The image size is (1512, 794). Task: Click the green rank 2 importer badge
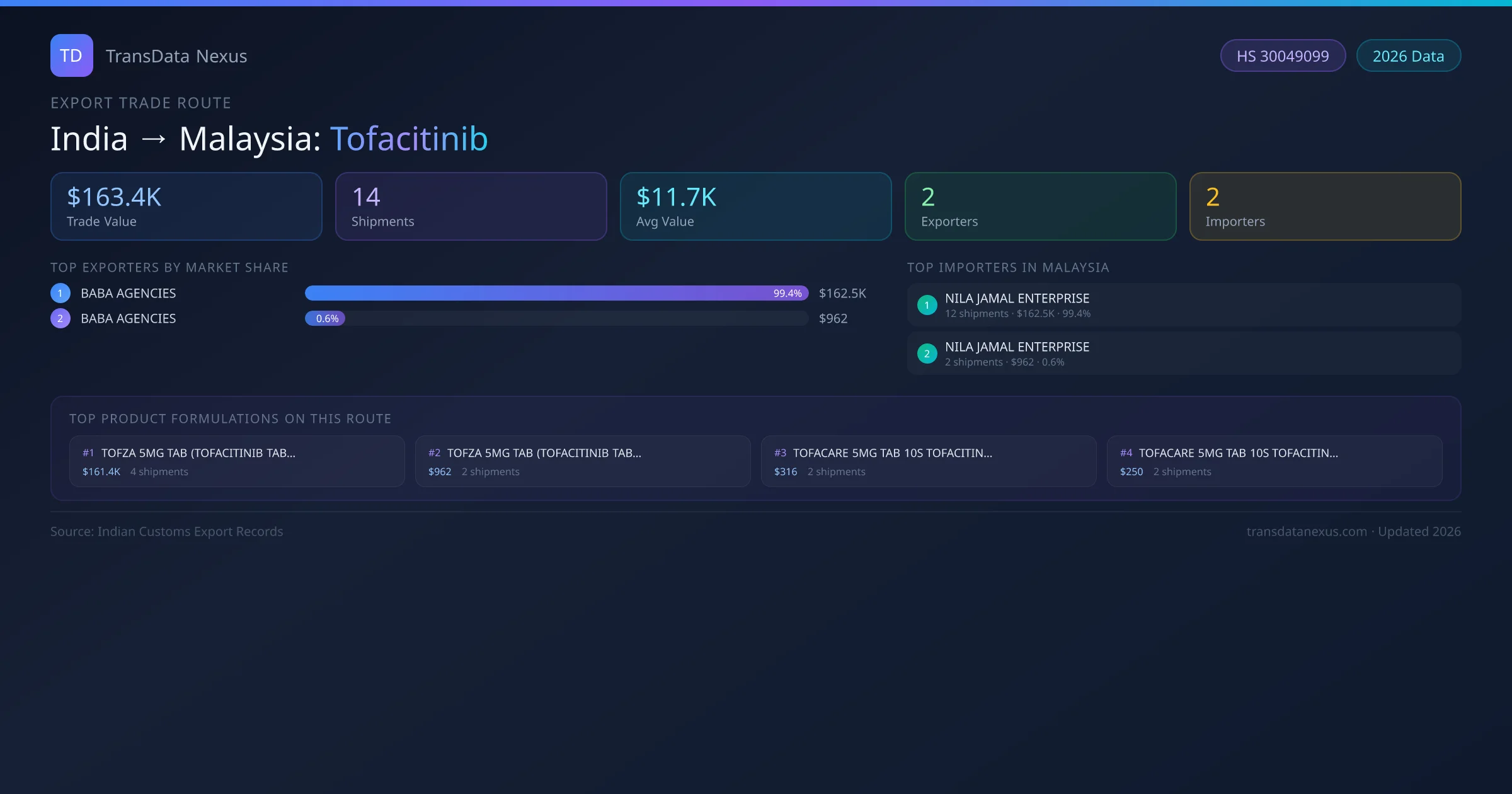tap(927, 354)
